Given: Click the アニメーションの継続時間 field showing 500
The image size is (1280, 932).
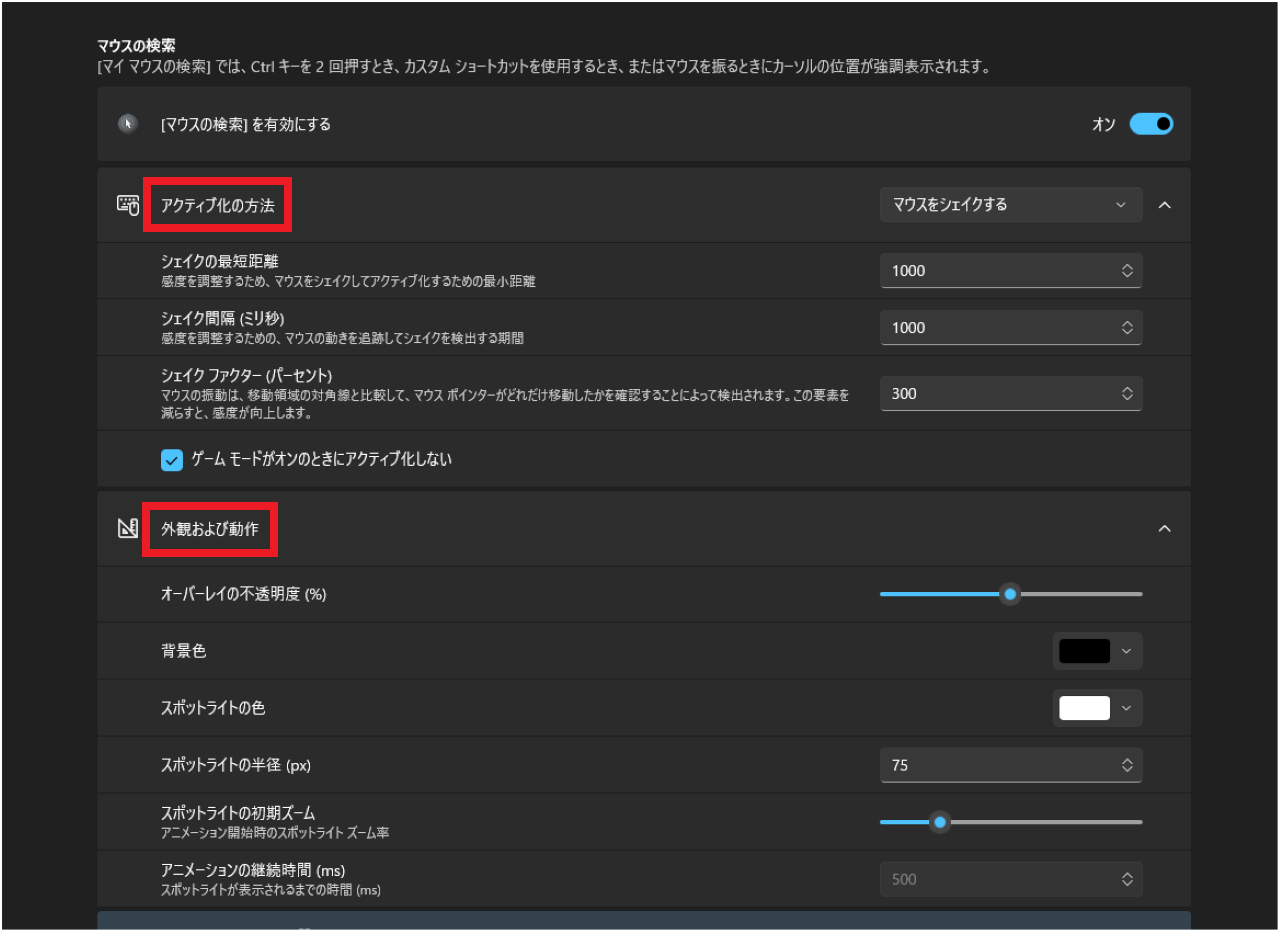Looking at the screenshot, I should click(x=995, y=880).
